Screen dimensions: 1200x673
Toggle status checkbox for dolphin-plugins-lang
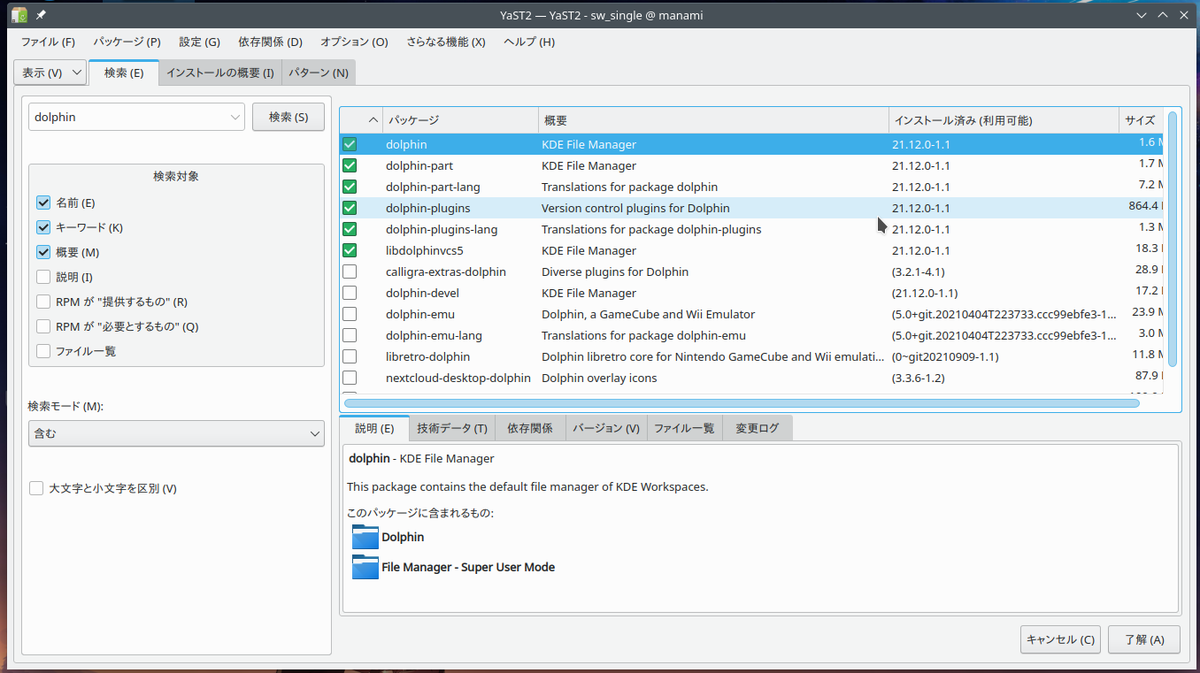[349, 229]
